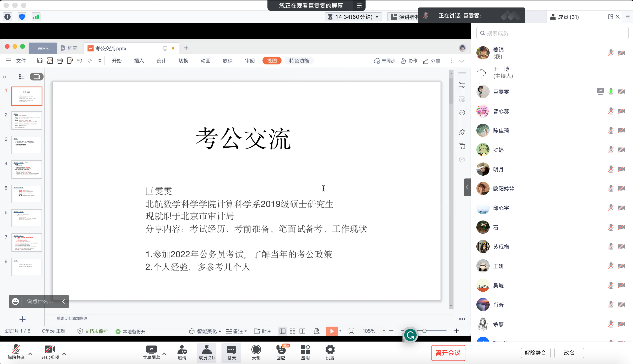This screenshot has width=633, height=364.
Task: Switch to slide sorter grid view icon
Action: [x=293, y=331]
